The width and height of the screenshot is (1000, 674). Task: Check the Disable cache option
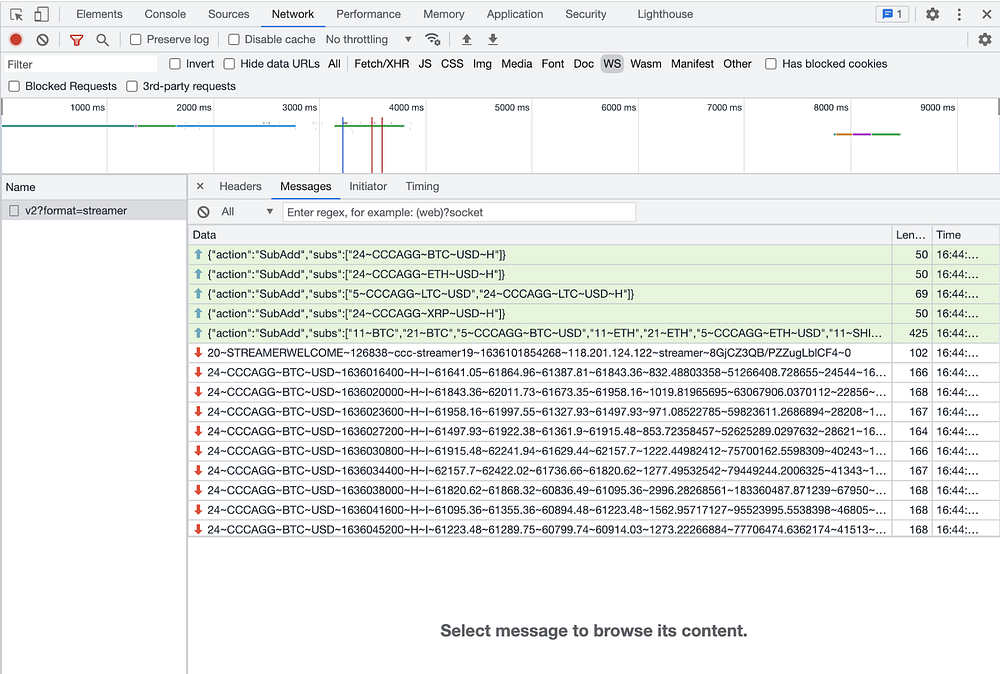tap(234, 39)
